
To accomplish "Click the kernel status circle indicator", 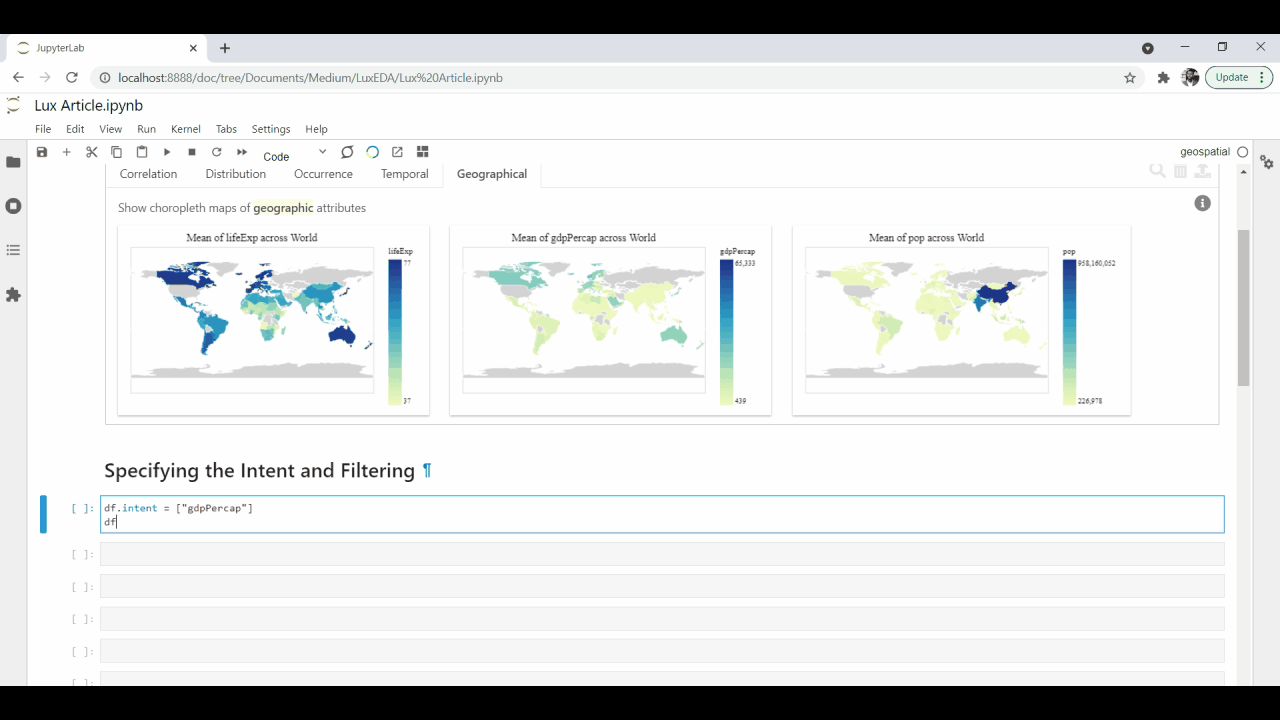I will pyautogui.click(x=1243, y=152).
